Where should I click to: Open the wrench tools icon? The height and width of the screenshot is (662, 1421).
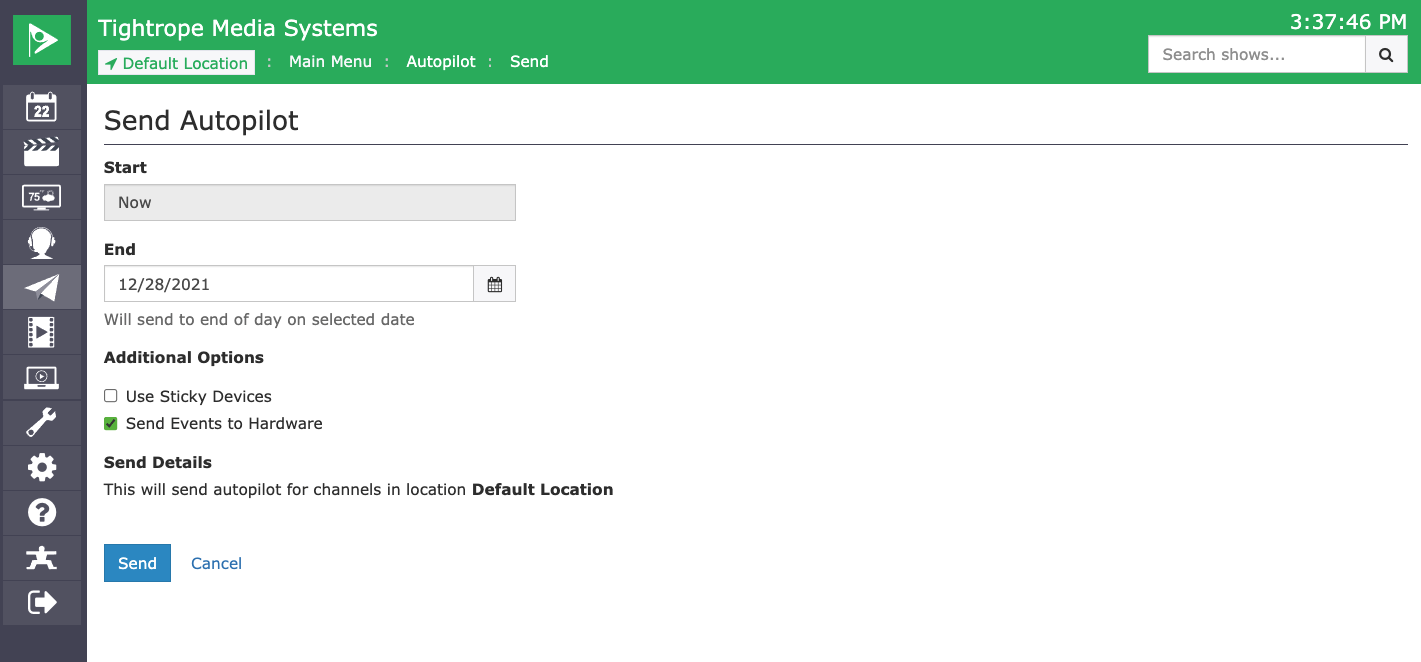point(42,422)
